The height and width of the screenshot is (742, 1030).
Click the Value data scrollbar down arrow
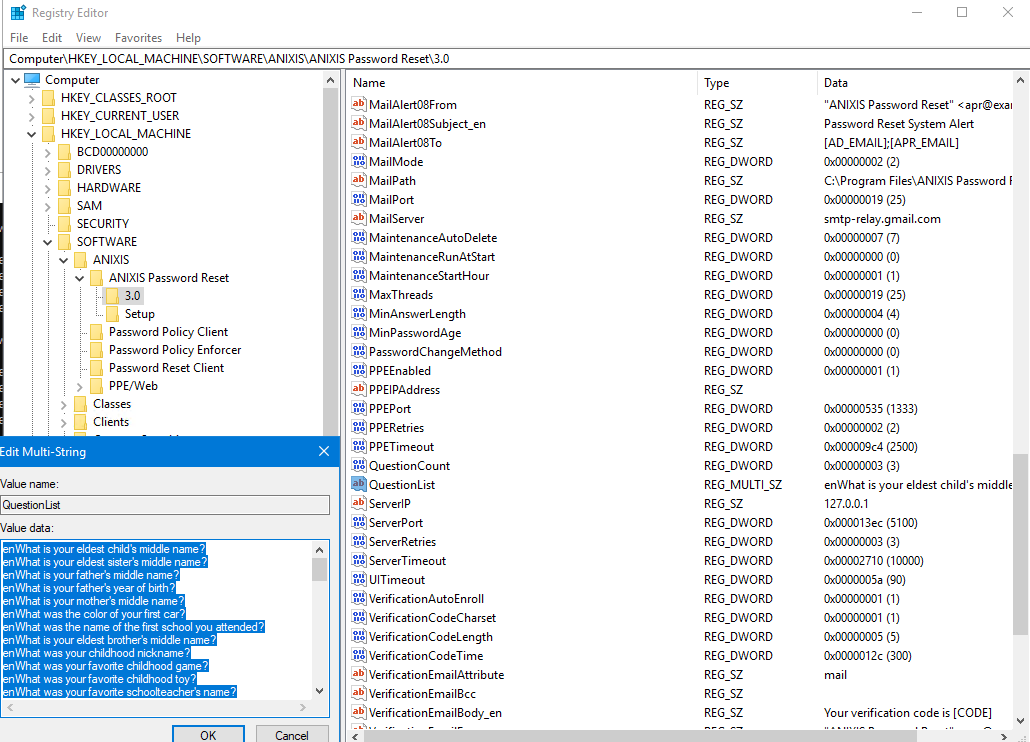[x=320, y=691]
